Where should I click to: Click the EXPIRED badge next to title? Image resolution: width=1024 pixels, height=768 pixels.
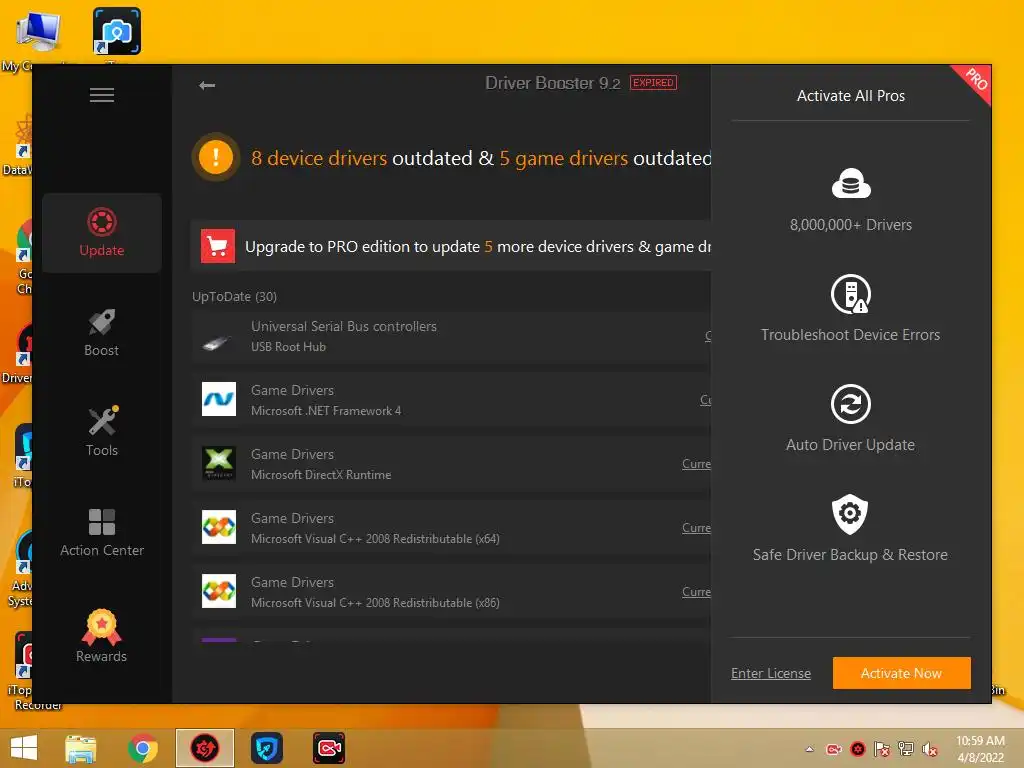[653, 83]
